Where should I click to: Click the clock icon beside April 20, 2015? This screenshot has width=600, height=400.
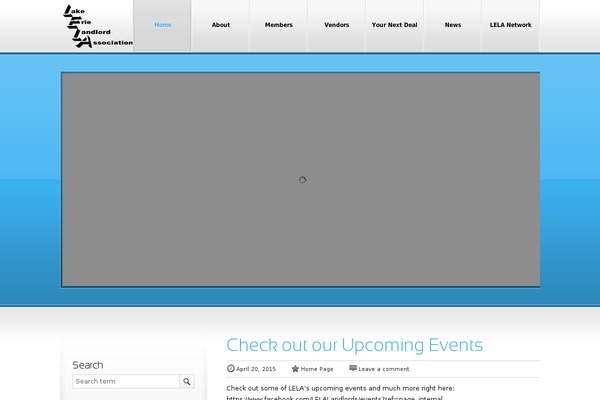click(x=230, y=368)
